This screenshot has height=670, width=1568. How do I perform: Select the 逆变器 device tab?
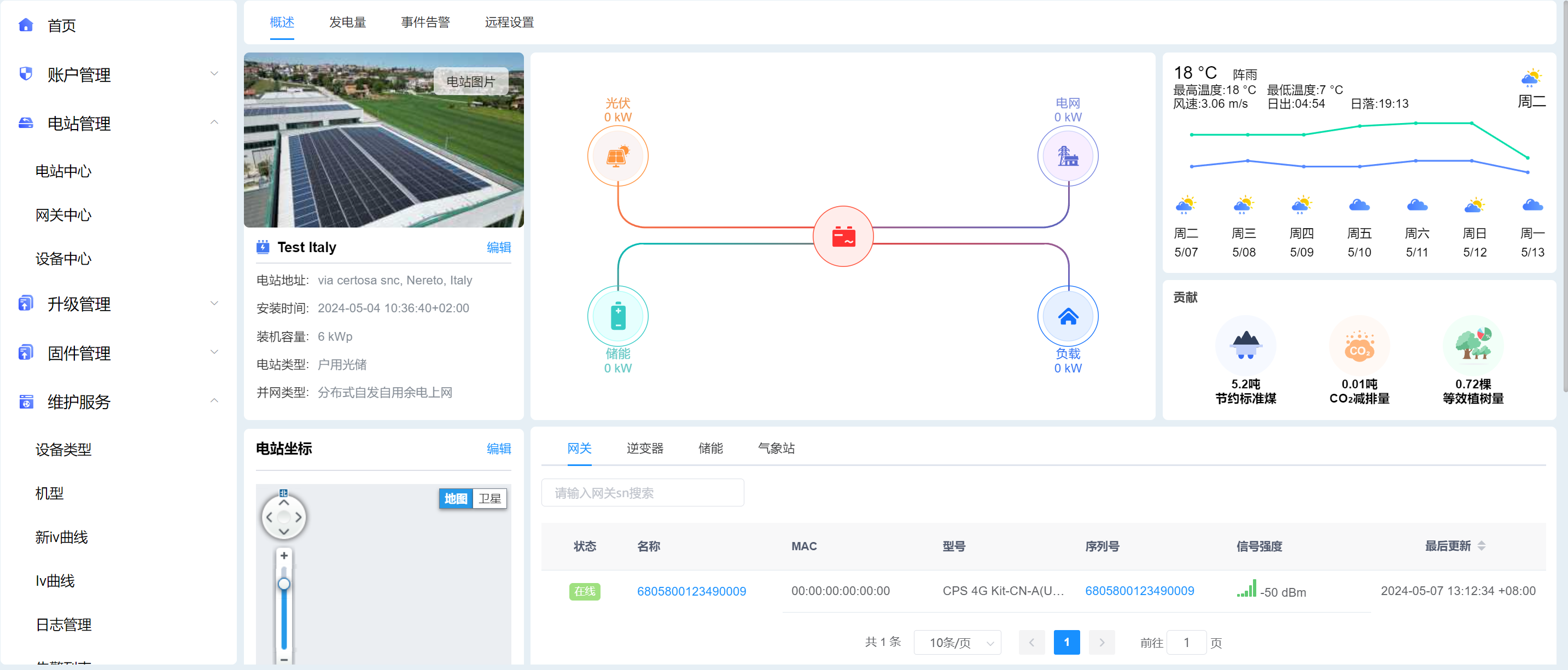click(x=645, y=448)
